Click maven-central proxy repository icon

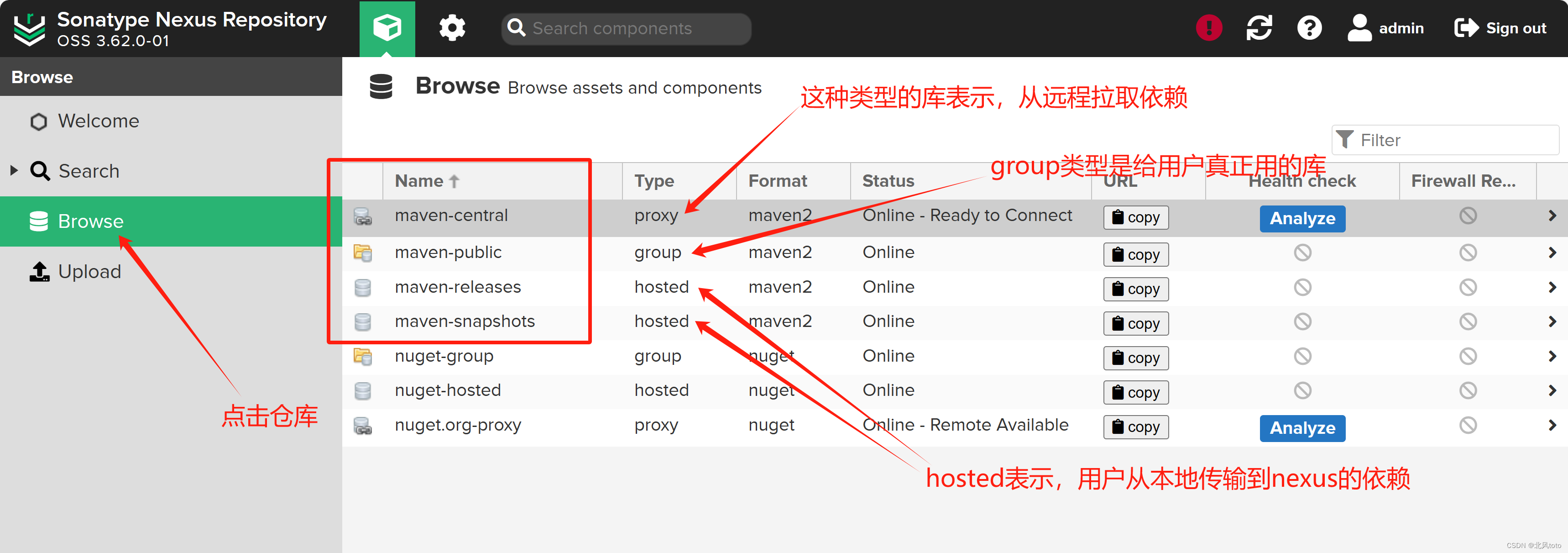click(363, 216)
